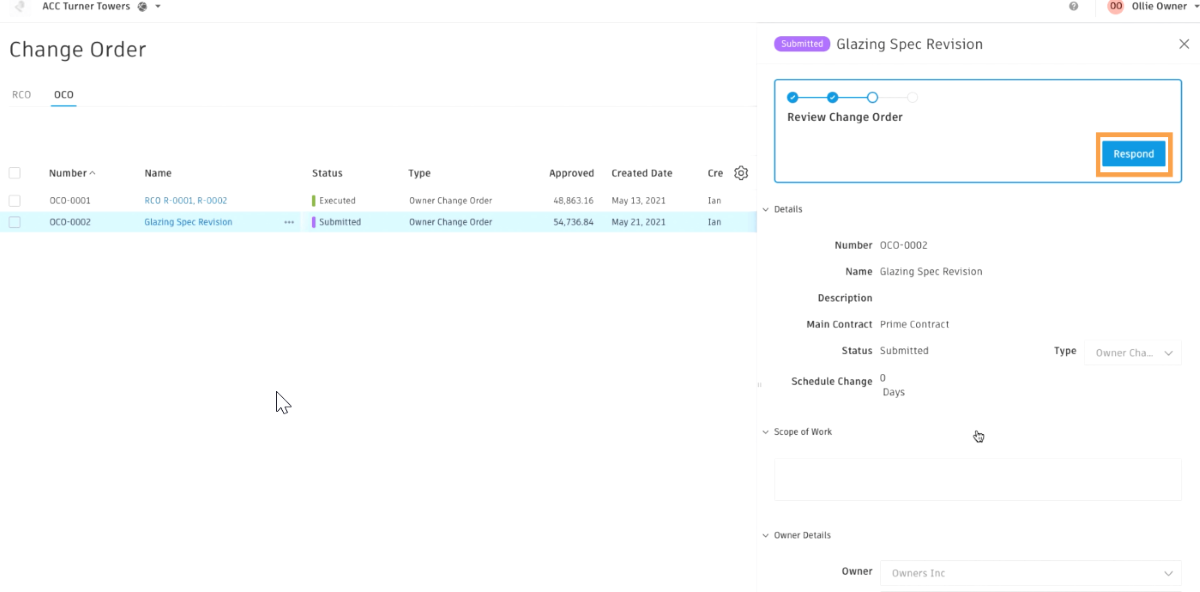
Task: Collapse the Details section
Action: pyautogui.click(x=766, y=209)
